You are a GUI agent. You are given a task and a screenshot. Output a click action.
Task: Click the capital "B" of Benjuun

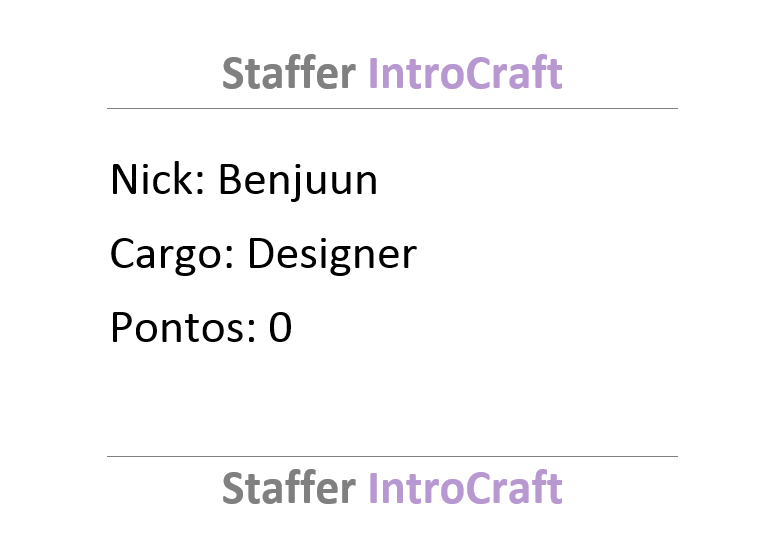(230, 180)
